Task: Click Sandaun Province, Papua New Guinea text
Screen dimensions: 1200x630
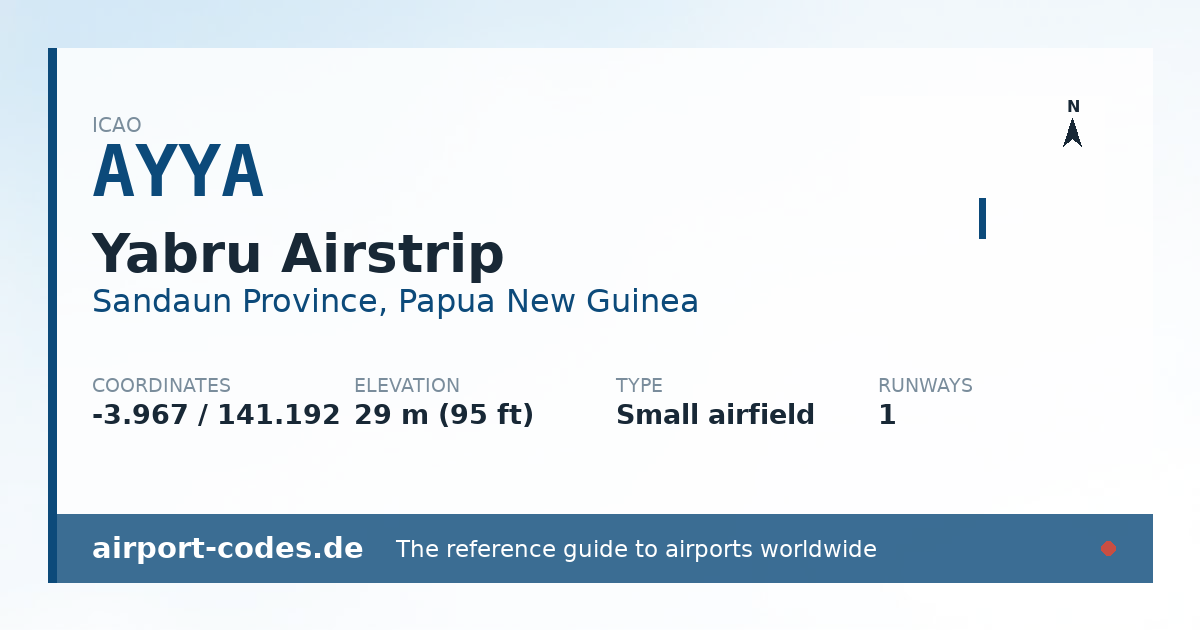Action: pyautogui.click(x=395, y=301)
